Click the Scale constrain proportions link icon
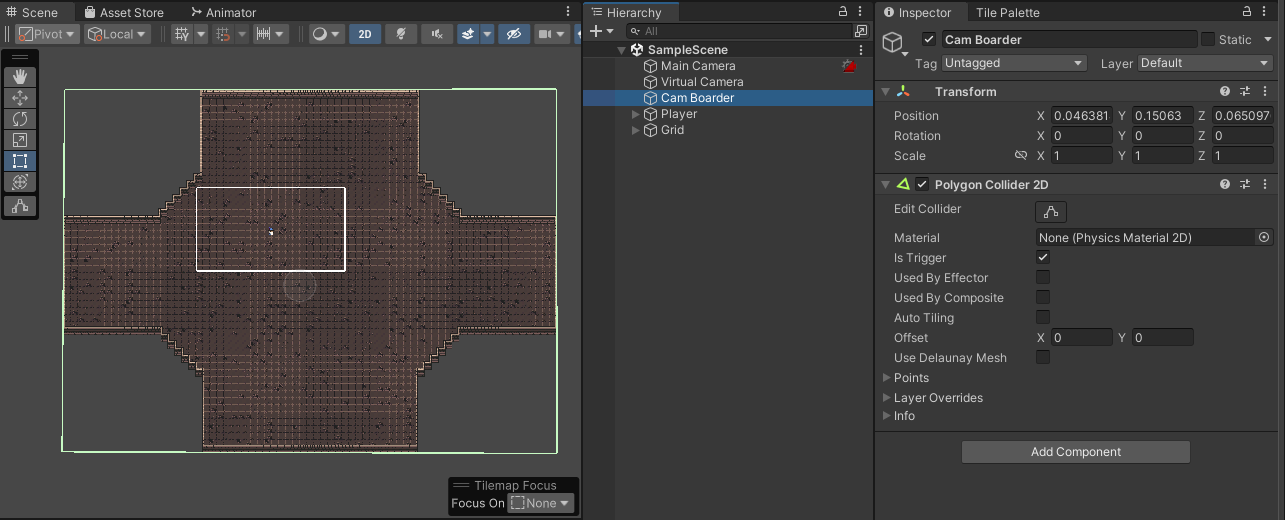Screen dimensions: 1285x520 tap(1021, 156)
